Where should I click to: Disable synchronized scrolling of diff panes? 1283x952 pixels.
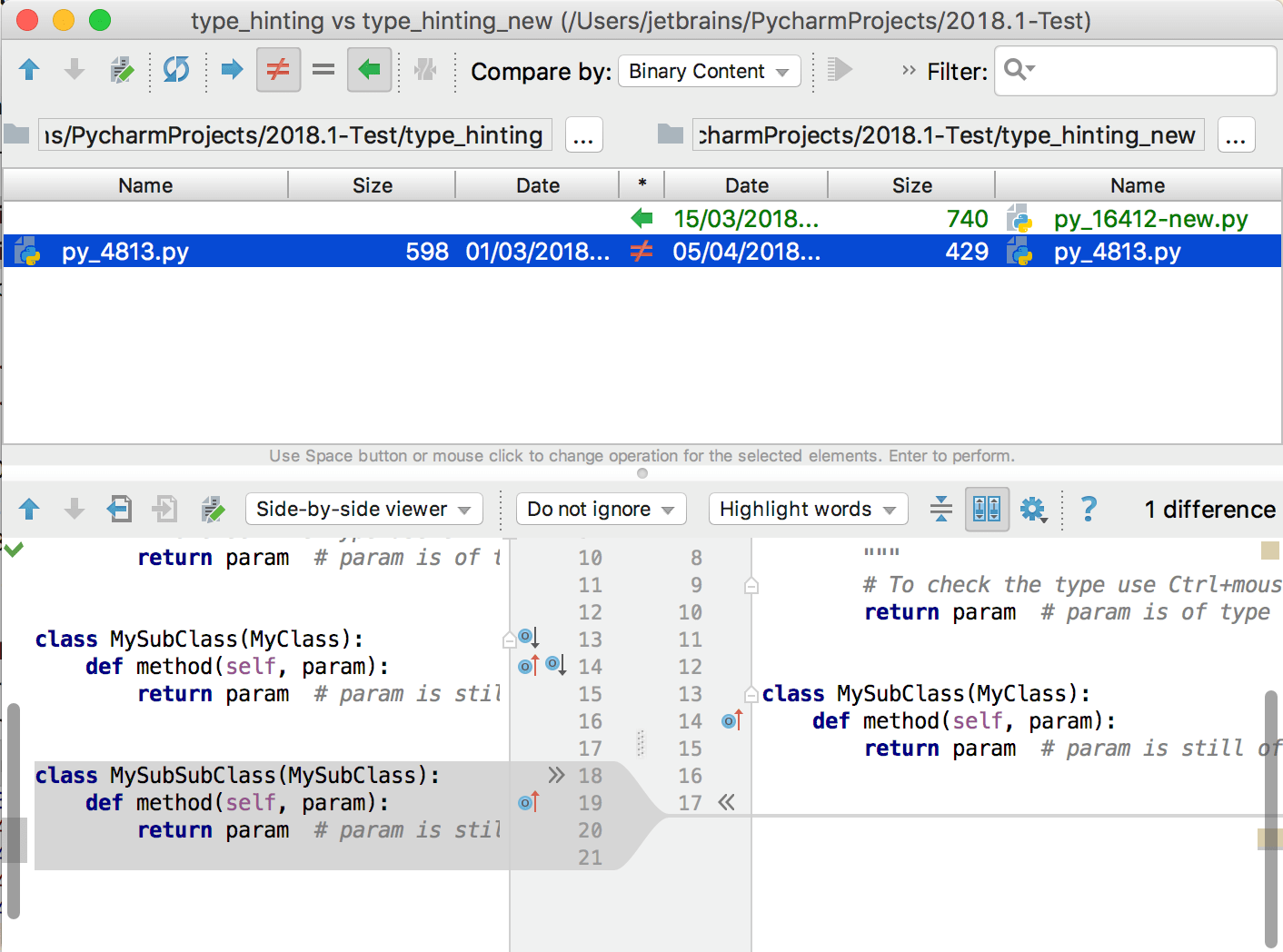pos(987,509)
